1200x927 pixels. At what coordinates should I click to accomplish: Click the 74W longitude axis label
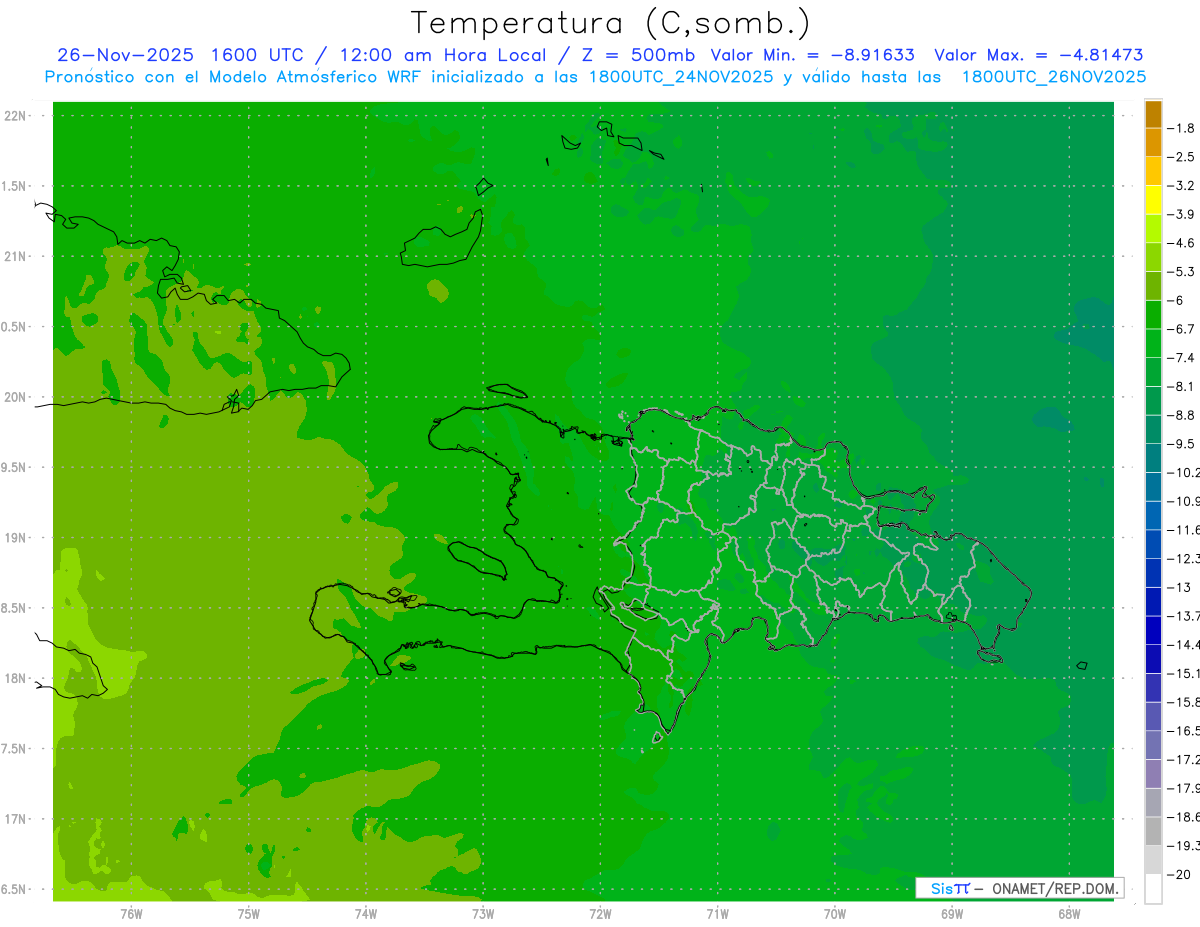tap(366, 913)
